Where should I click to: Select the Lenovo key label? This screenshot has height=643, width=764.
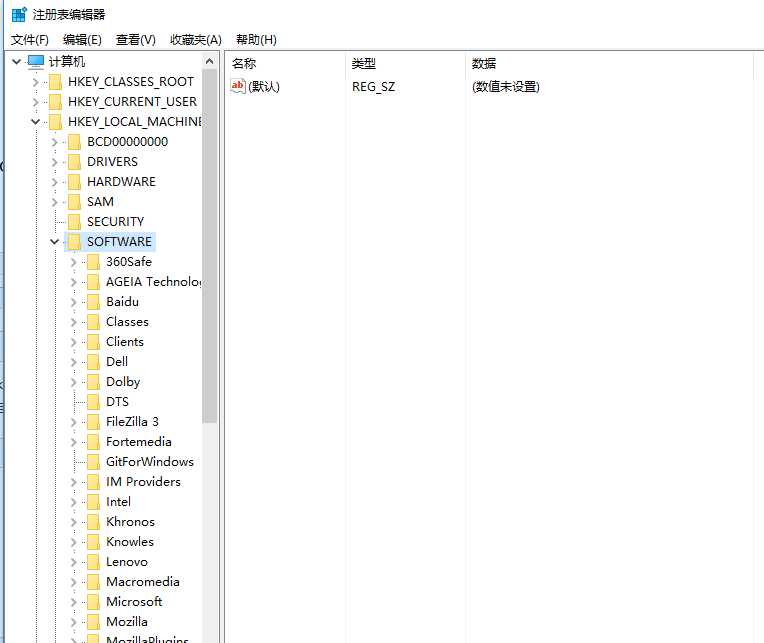pos(127,562)
